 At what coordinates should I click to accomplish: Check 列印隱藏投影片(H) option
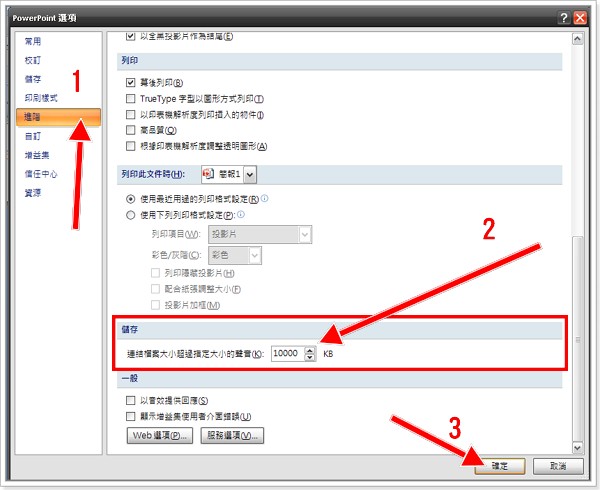pyautogui.click(x=155, y=273)
